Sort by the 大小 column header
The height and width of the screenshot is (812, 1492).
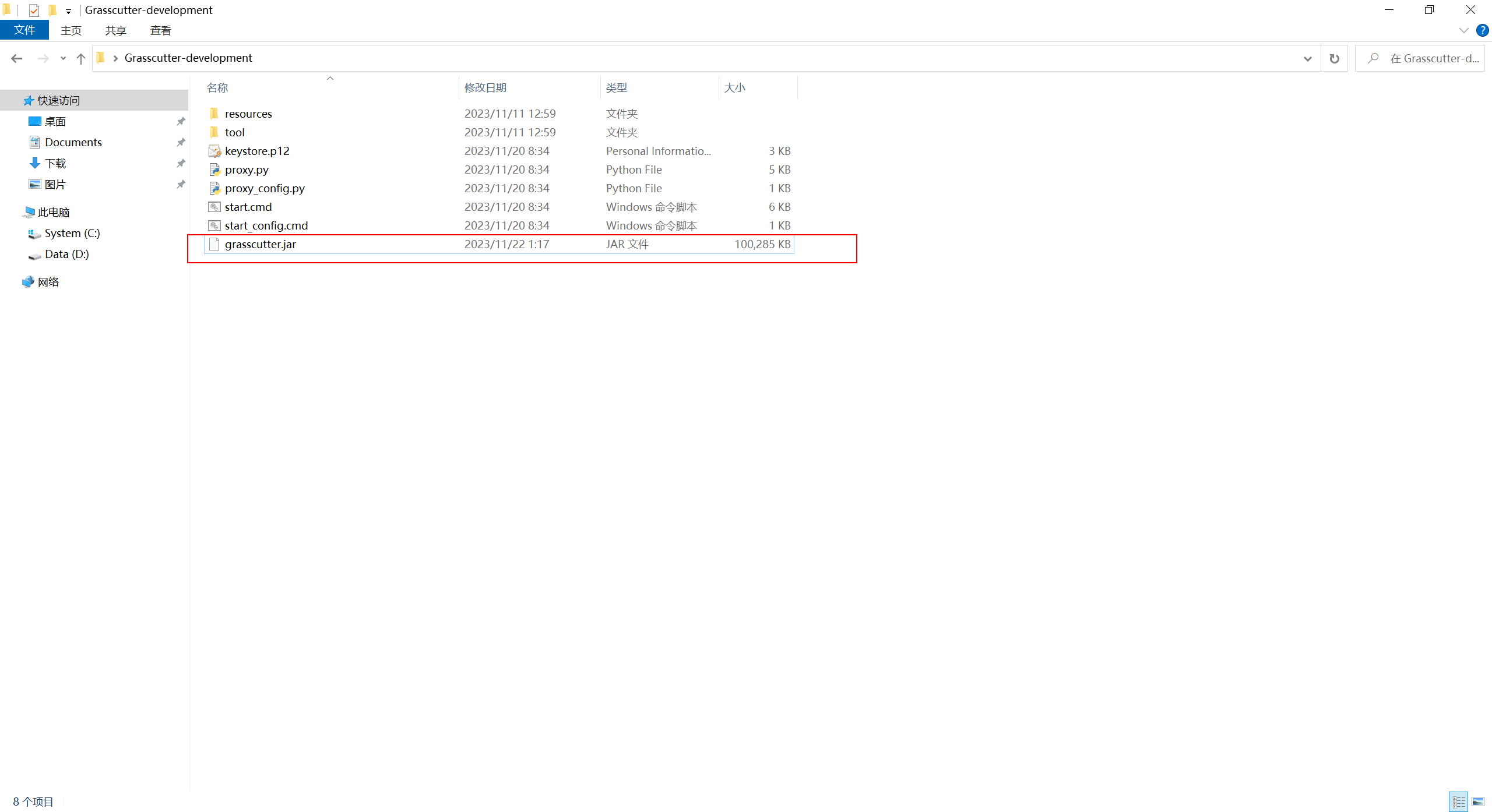pos(758,87)
